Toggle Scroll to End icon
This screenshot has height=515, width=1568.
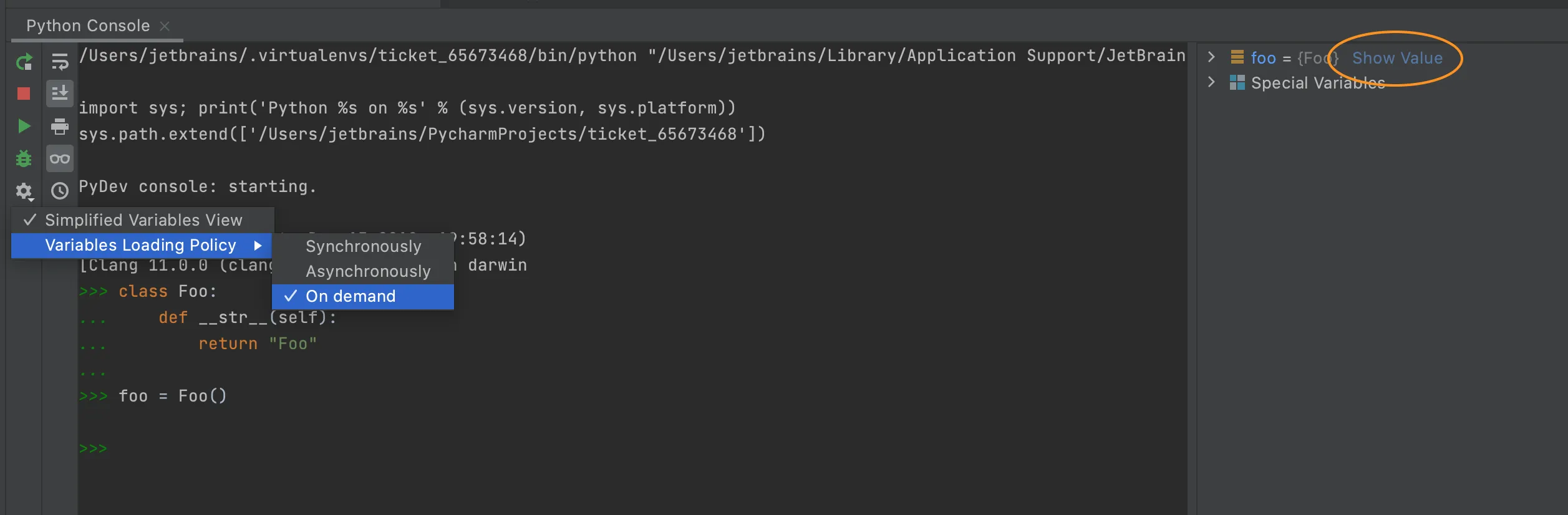60,94
